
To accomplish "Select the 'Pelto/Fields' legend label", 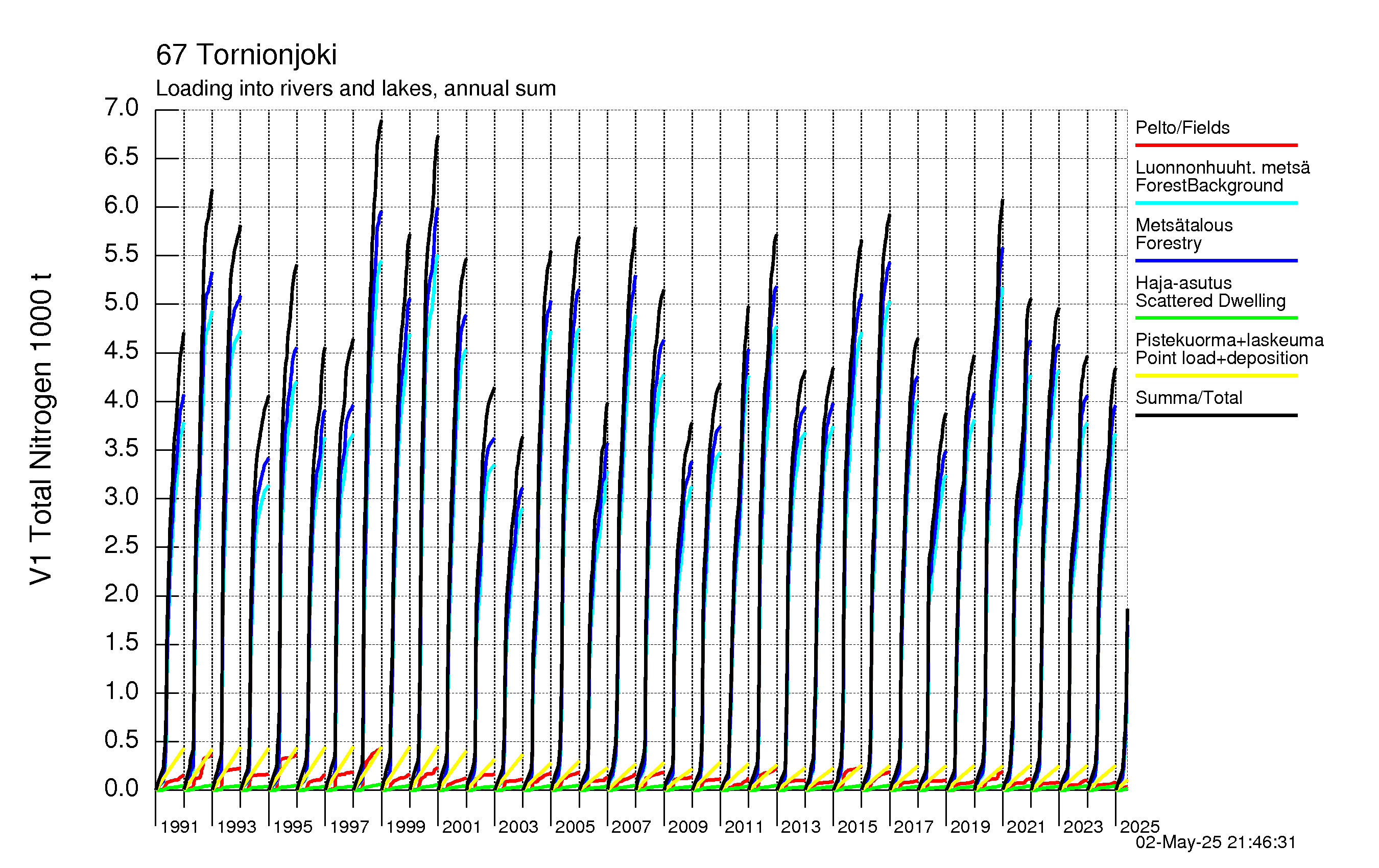I will (1182, 128).
